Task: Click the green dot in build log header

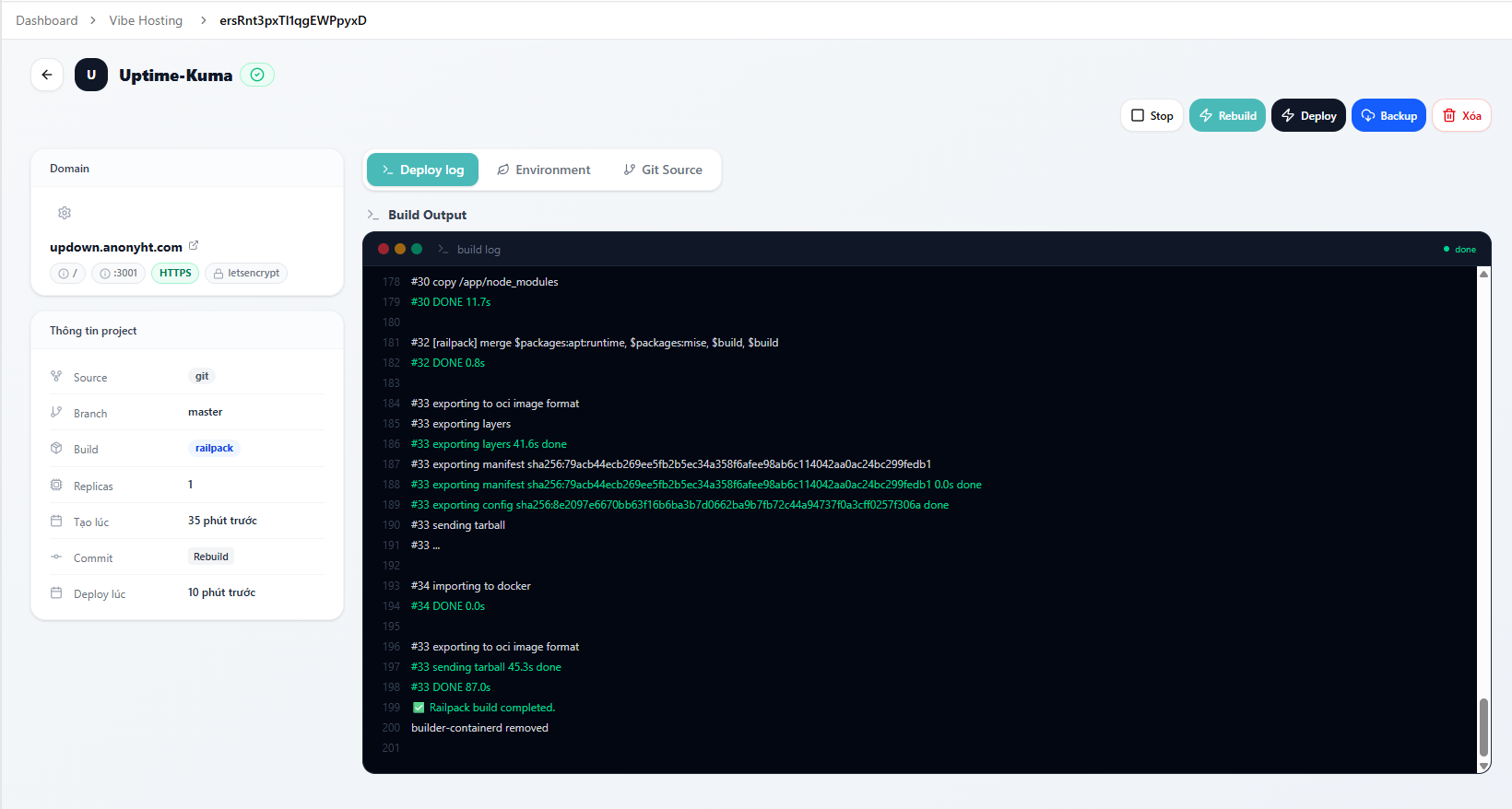Action: [417, 249]
